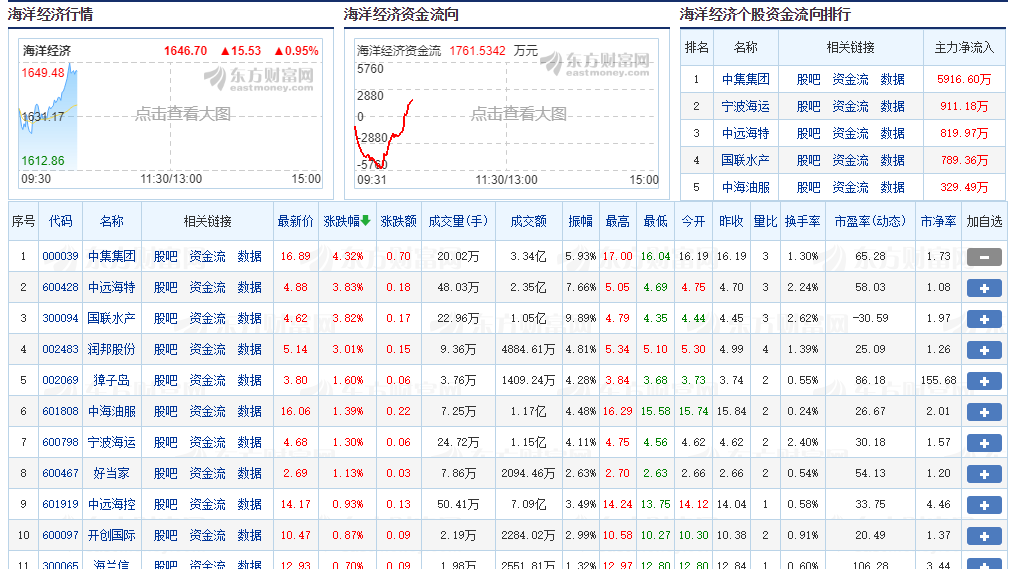This screenshot has height=569, width=1009.
Task: Add 开创国际 to watchlist with plus button
Action: [x=984, y=536]
